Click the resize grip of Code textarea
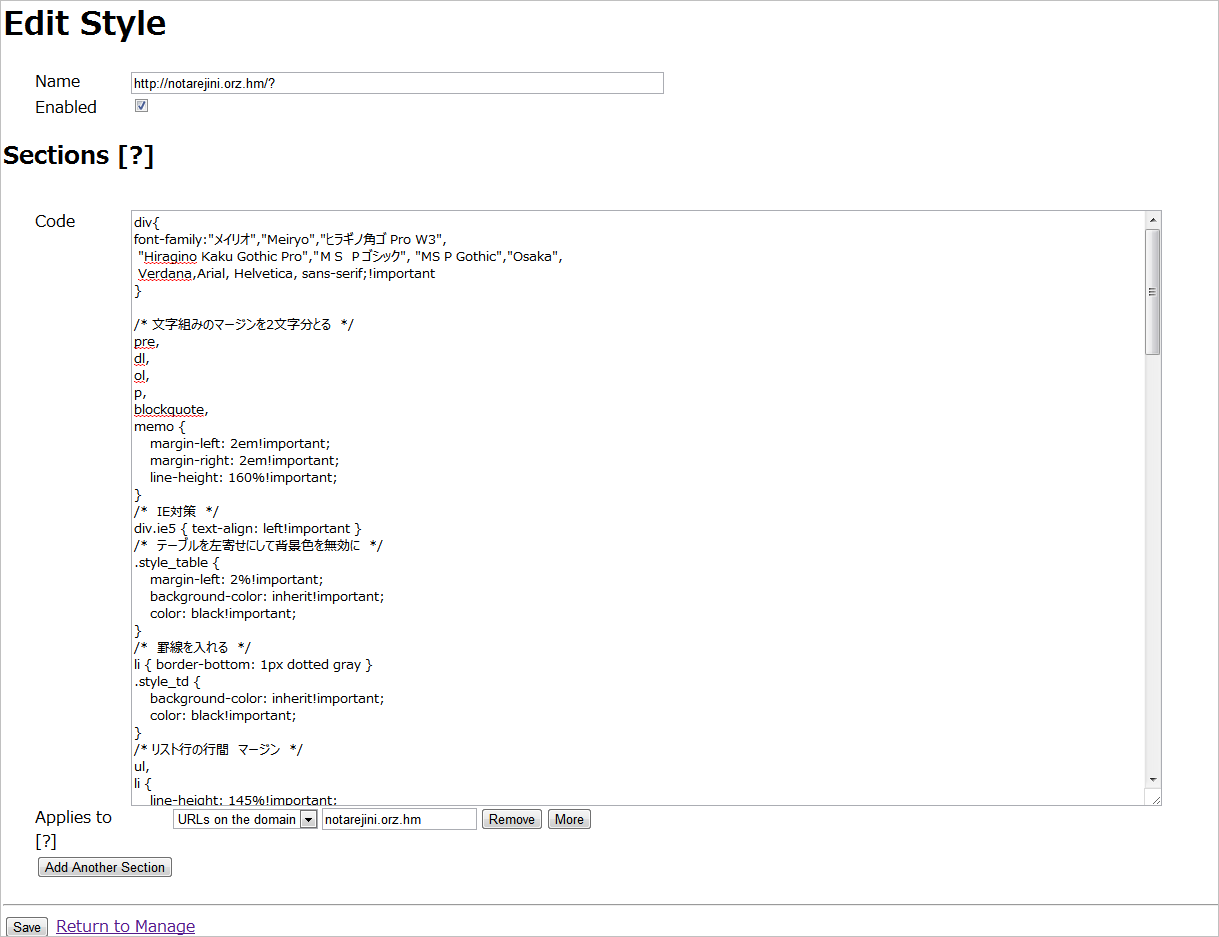1219x937 pixels. point(1154,798)
